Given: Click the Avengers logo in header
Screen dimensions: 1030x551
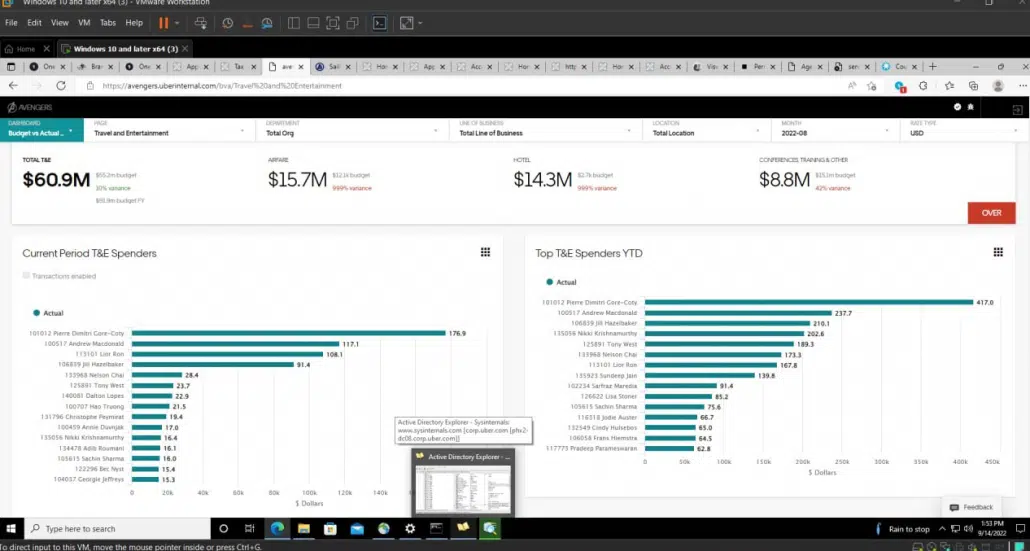Looking at the screenshot, I should tap(30, 107).
